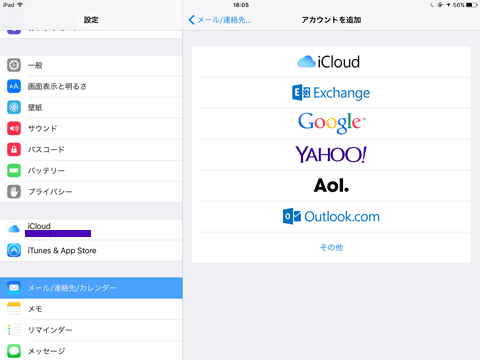The width and height of the screenshot is (480, 360).
Task: Go back to メール/連絡先… screen
Action: point(220,20)
